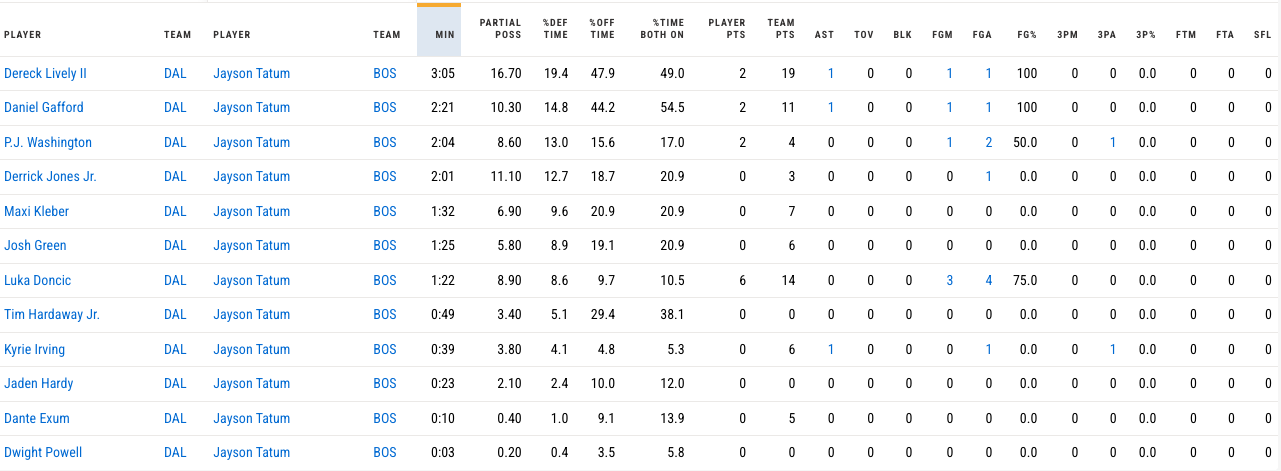This screenshot has height=471, width=1281.
Task: Open Kyrie Irving's player page
Action: click(x=35, y=349)
